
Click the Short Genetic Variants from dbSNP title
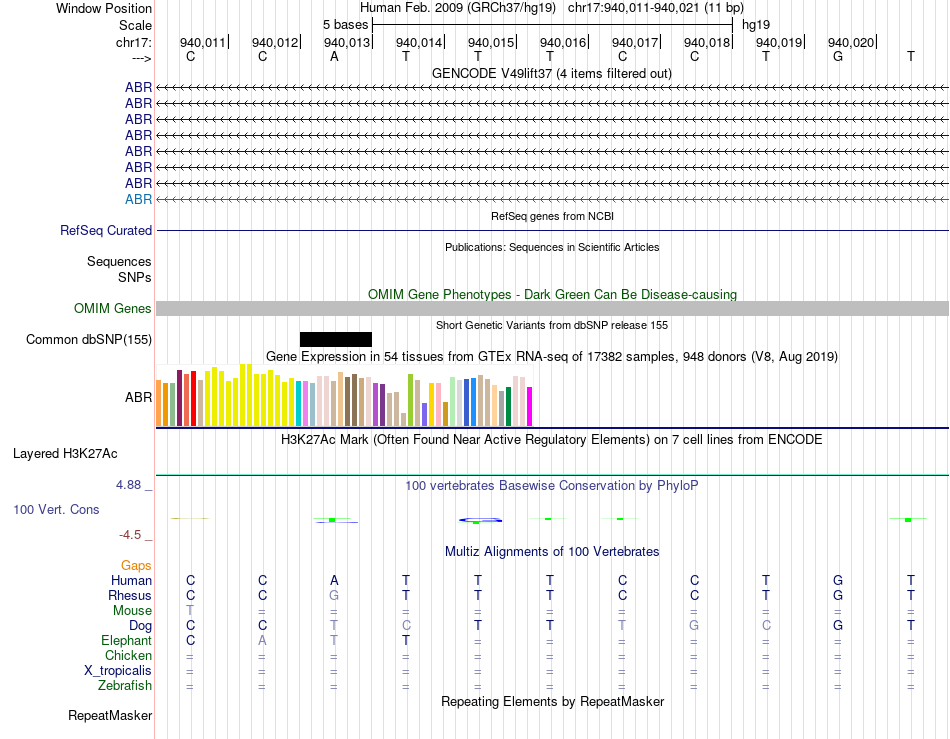[x=552, y=325]
